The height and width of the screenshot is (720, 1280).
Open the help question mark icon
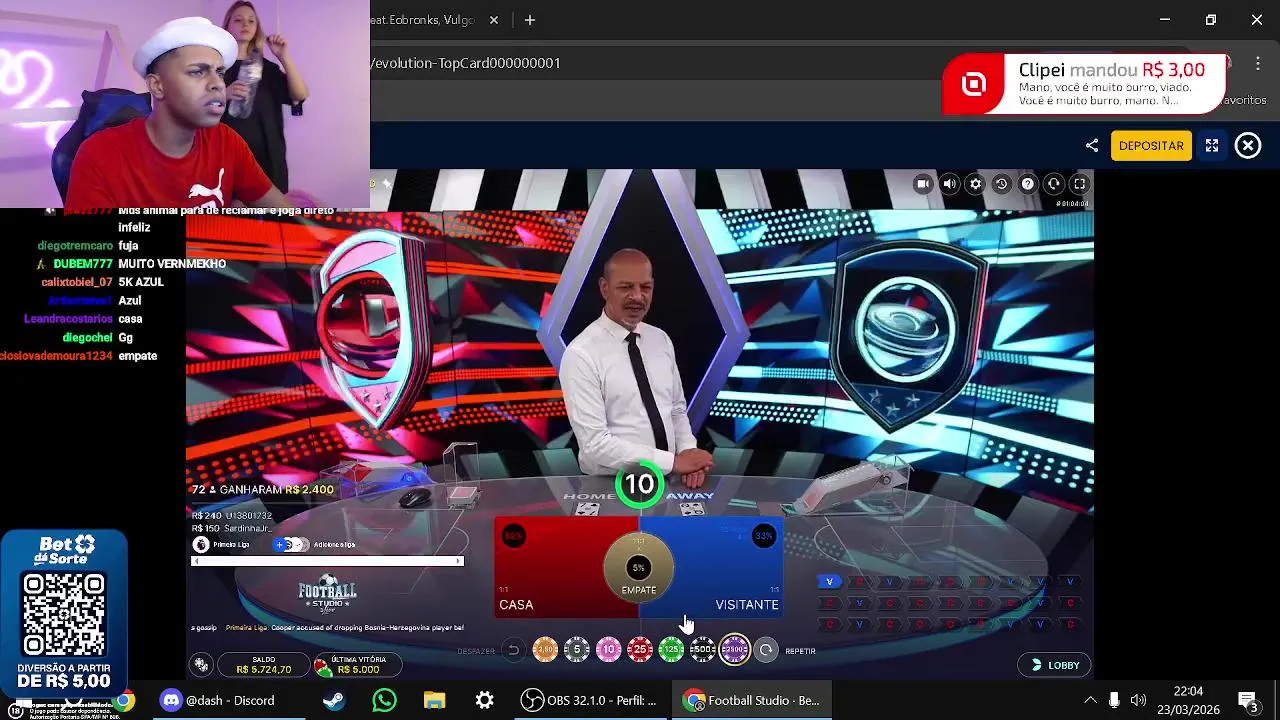click(1027, 184)
